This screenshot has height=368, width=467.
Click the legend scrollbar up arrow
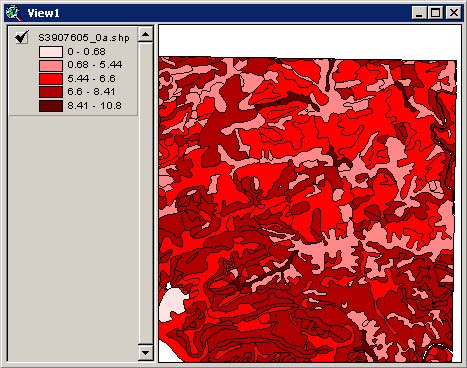click(146, 34)
